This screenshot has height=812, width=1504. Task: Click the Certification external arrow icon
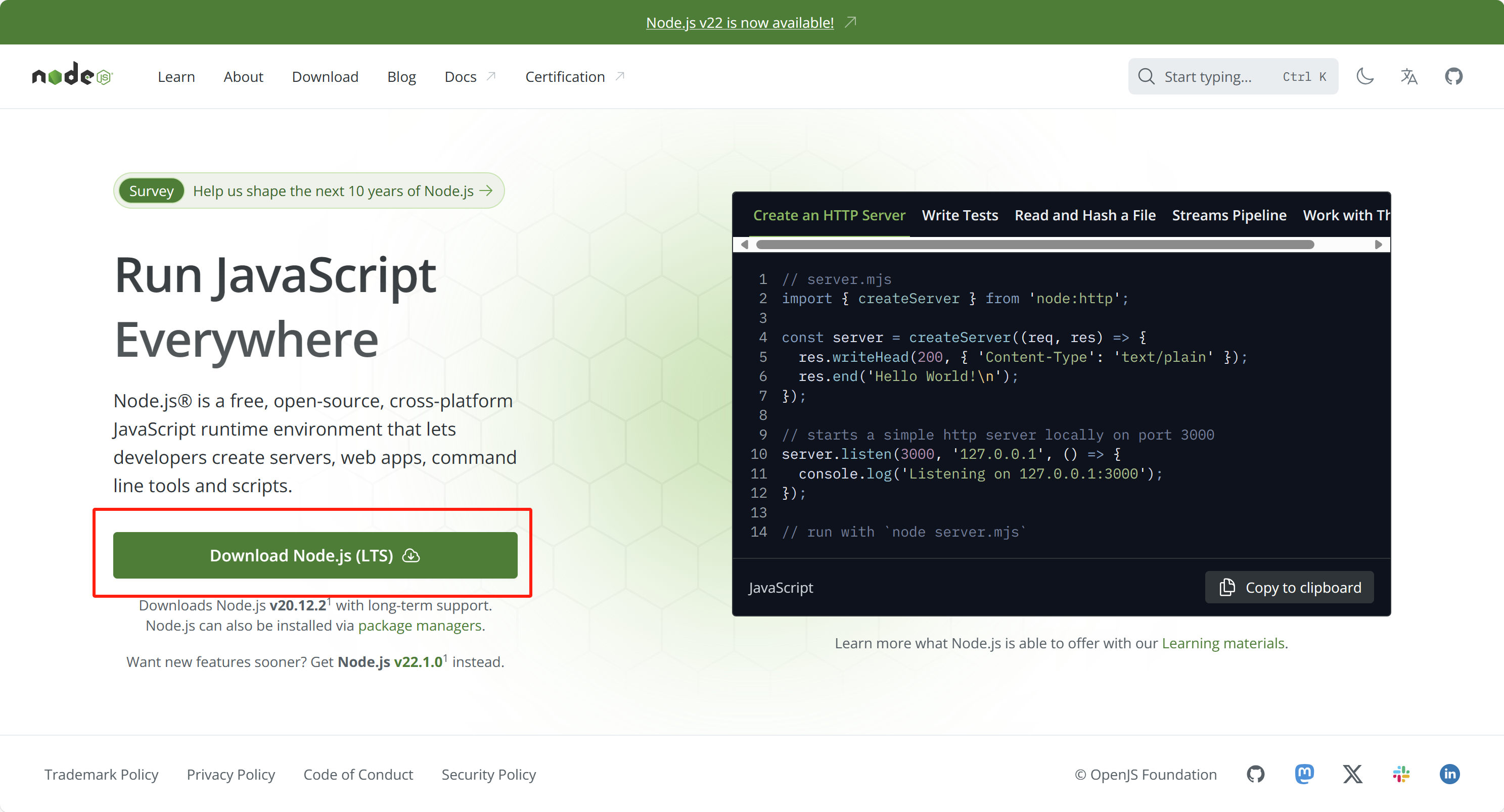(x=619, y=76)
